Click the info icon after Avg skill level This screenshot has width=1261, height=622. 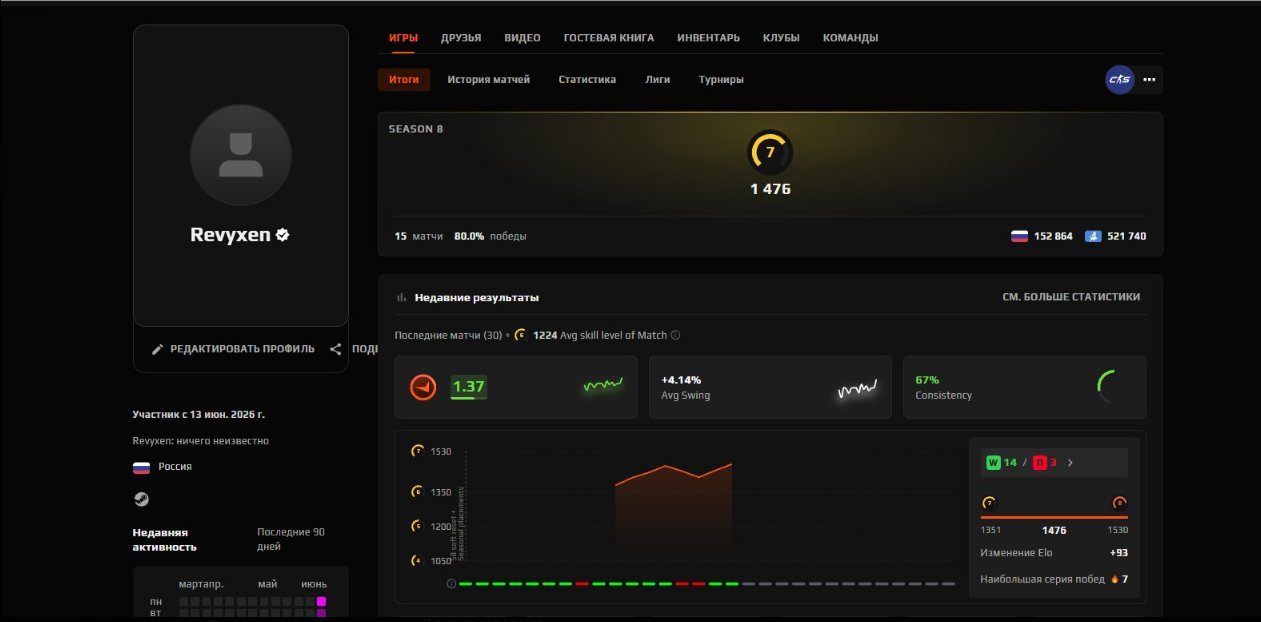[x=675, y=335]
